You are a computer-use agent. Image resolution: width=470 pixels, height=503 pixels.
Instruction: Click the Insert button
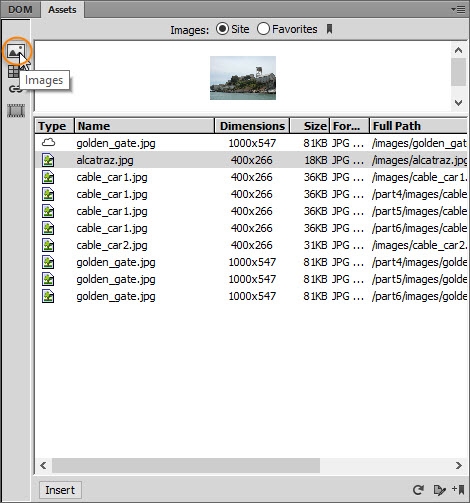coord(60,490)
